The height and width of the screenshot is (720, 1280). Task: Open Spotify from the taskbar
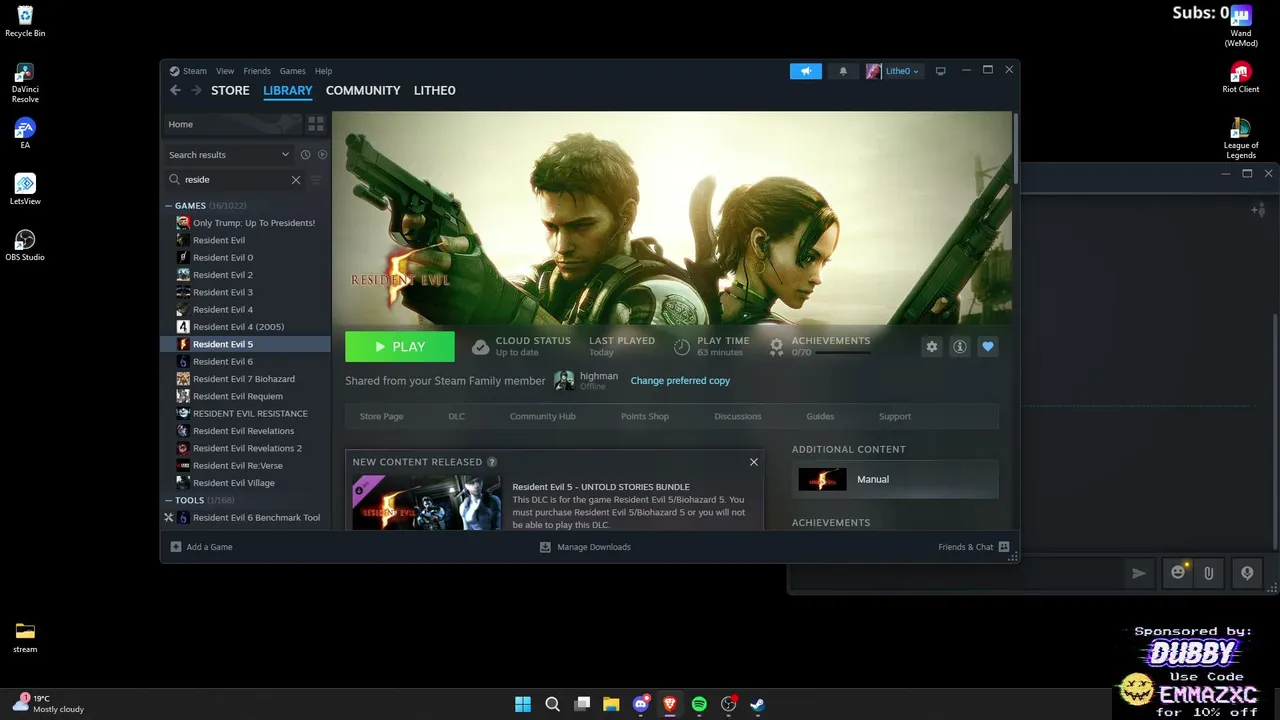699,704
